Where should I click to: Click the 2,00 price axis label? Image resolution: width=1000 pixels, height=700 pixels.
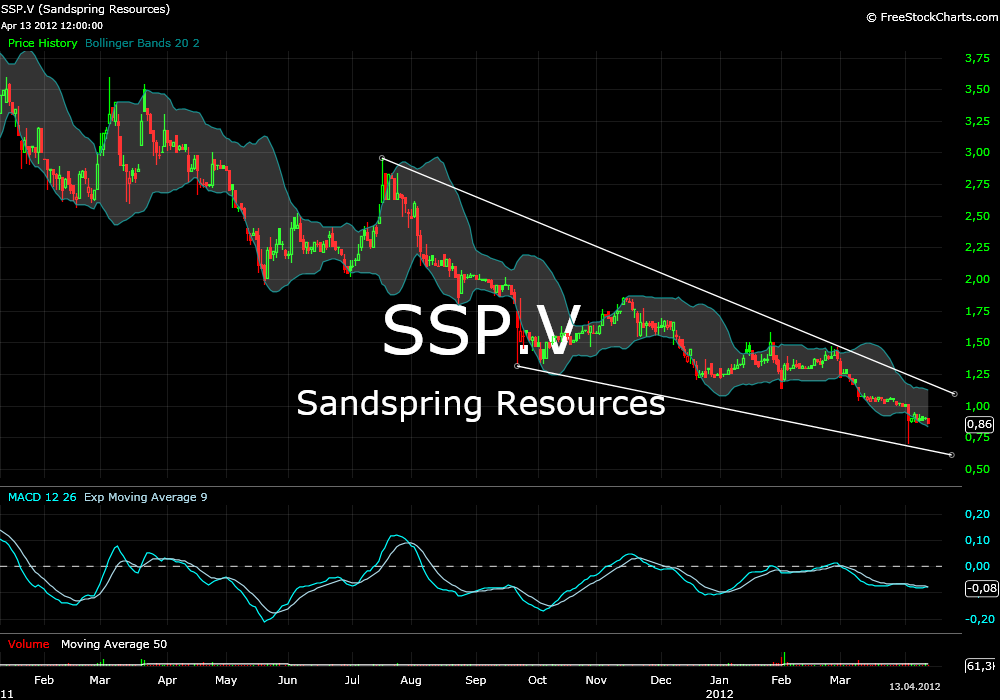(x=978, y=280)
